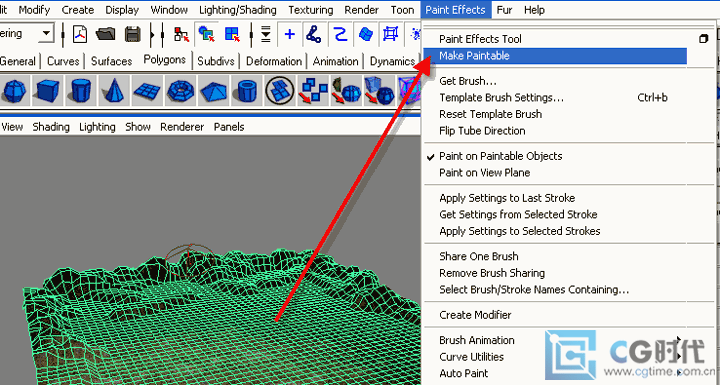Screen dimensions: 720x385
Task: Click the cube-to-smooth-sphere shelf icon
Action: 379,91
